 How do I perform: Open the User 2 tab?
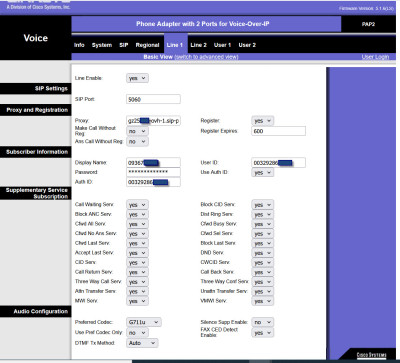(247, 45)
